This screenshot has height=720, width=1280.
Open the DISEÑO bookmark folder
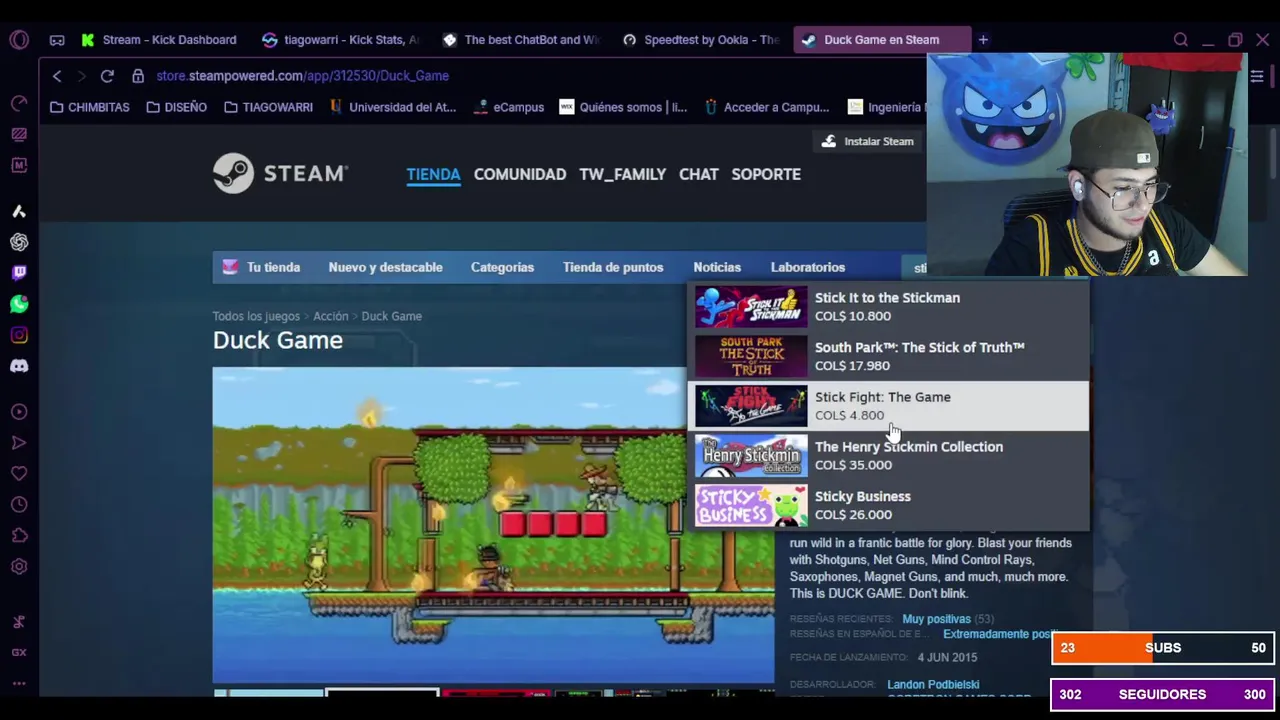[177, 107]
